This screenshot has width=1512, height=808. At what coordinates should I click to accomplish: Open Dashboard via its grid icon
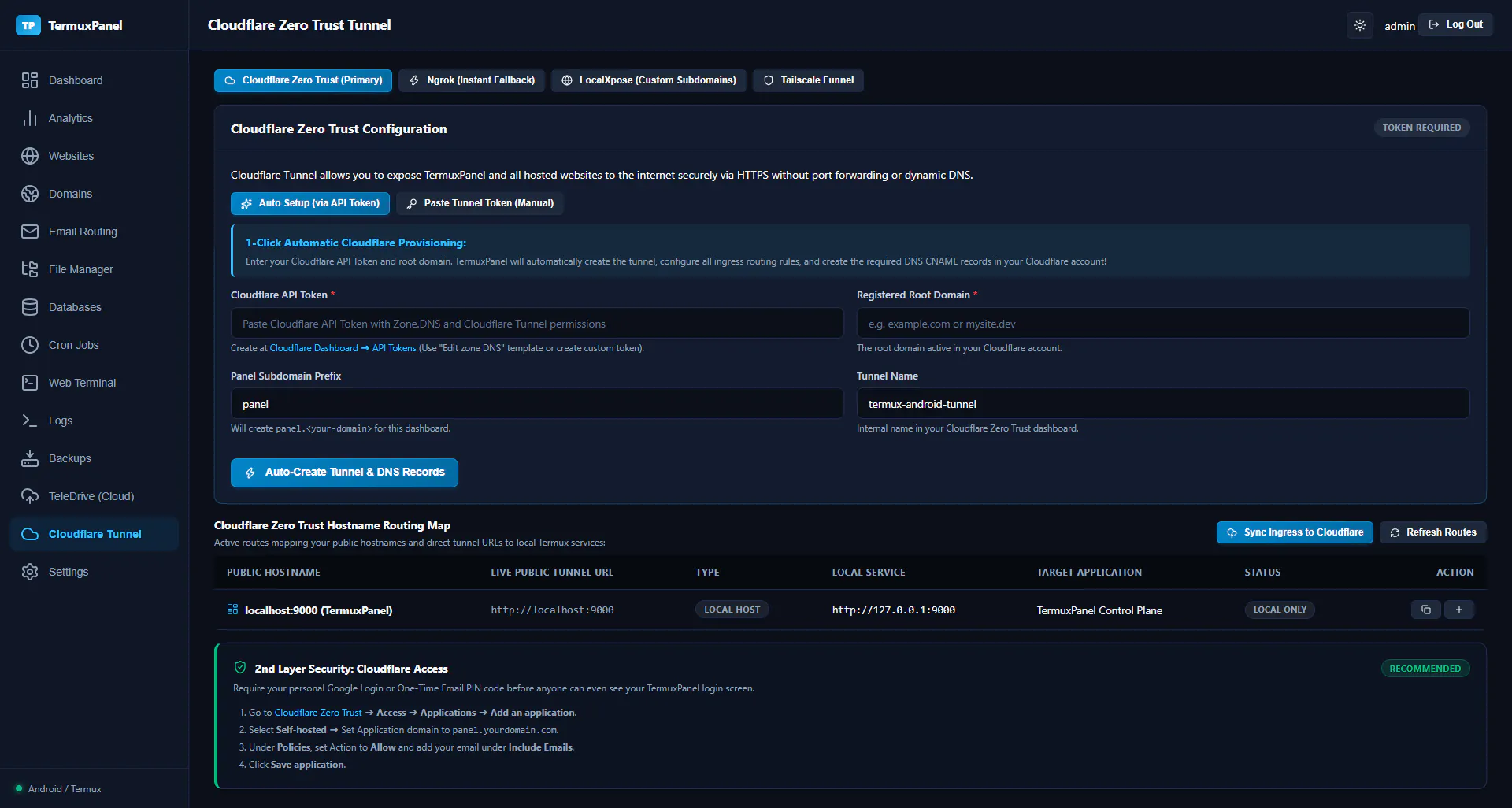pyautogui.click(x=30, y=80)
